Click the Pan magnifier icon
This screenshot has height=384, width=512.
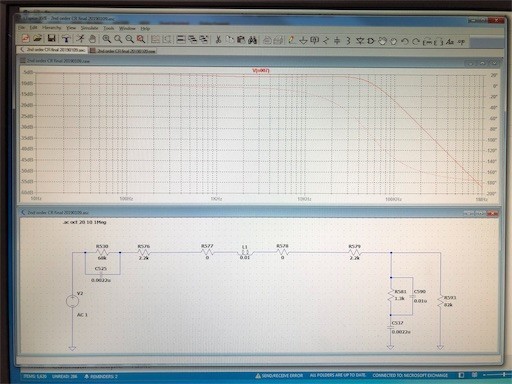point(118,39)
